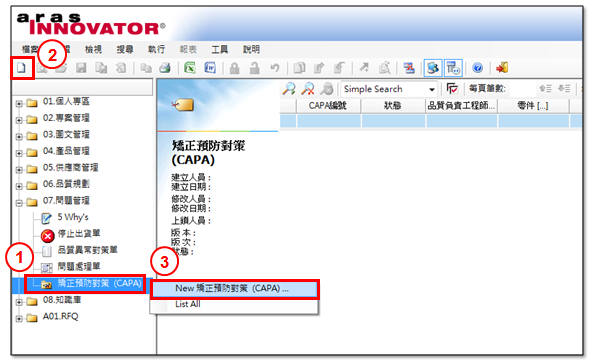This screenshot has width=593, height=364.
Task: Click the grayed Save floppy disk icon
Action: click(x=81, y=68)
